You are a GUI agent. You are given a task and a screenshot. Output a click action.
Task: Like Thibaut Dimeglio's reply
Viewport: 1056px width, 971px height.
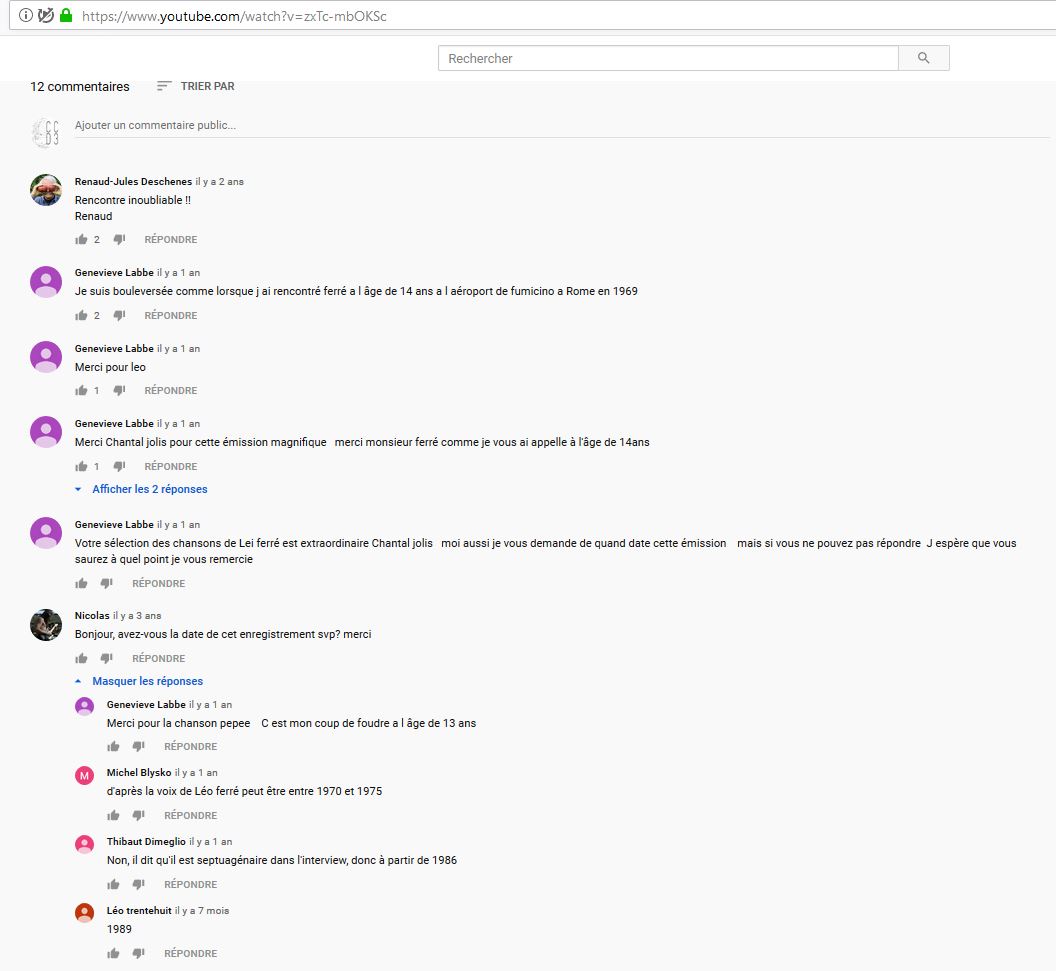[114, 885]
